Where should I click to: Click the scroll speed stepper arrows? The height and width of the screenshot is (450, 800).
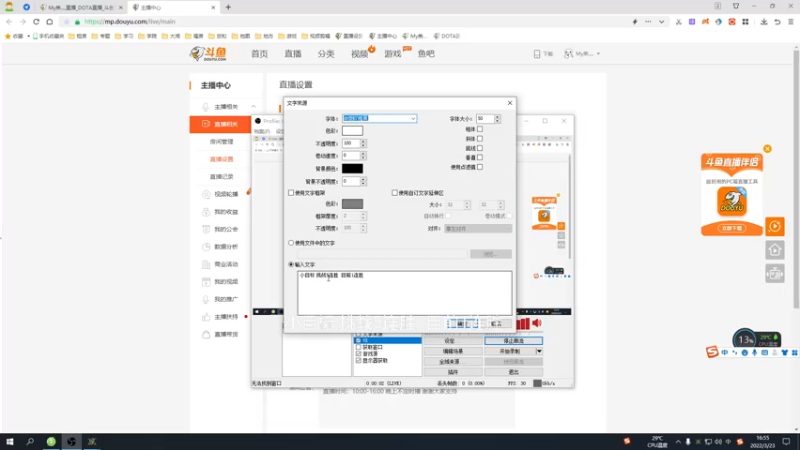(x=363, y=155)
